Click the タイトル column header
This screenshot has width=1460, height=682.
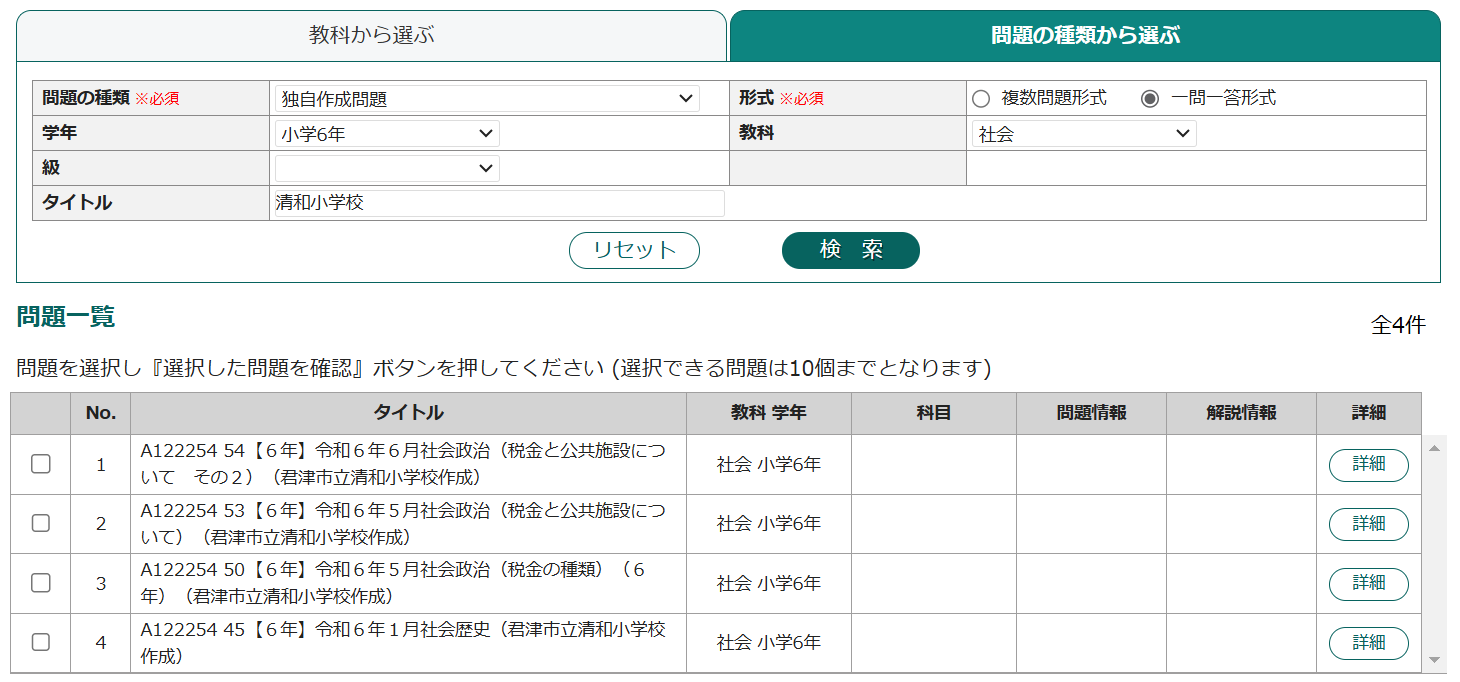(x=408, y=413)
